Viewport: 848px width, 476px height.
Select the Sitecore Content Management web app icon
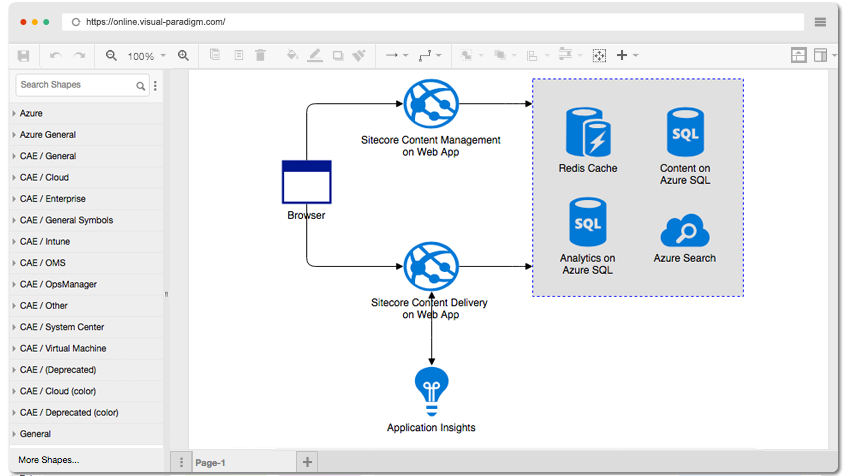[431, 103]
